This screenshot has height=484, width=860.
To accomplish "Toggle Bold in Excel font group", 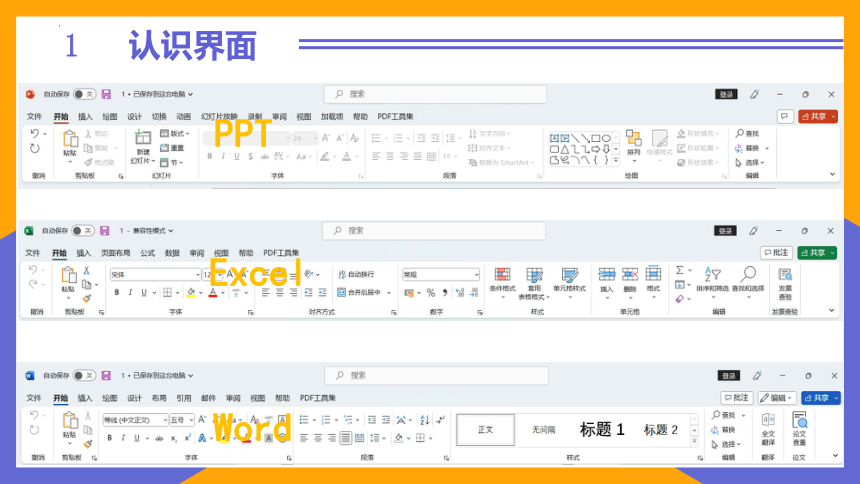I will click(116, 292).
